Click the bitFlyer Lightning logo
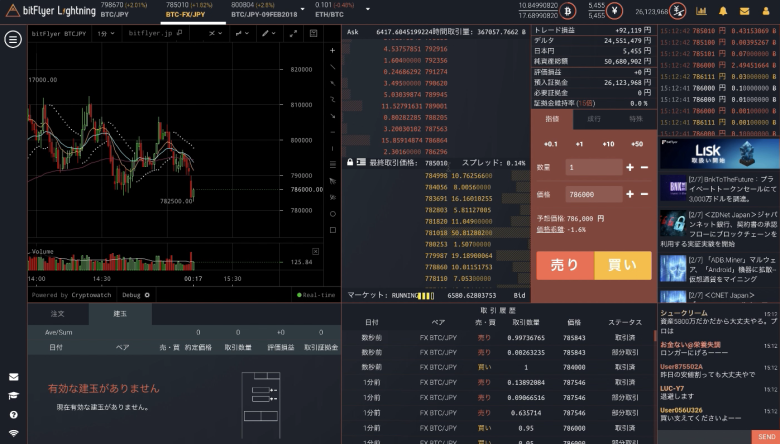The width and height of the screenshot is (780, 444). coord(50,10)
